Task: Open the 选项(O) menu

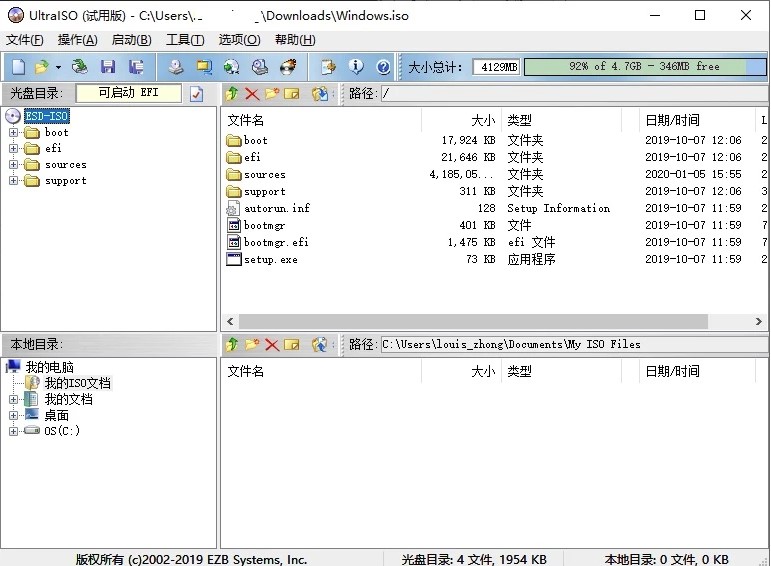Action: 239,40
